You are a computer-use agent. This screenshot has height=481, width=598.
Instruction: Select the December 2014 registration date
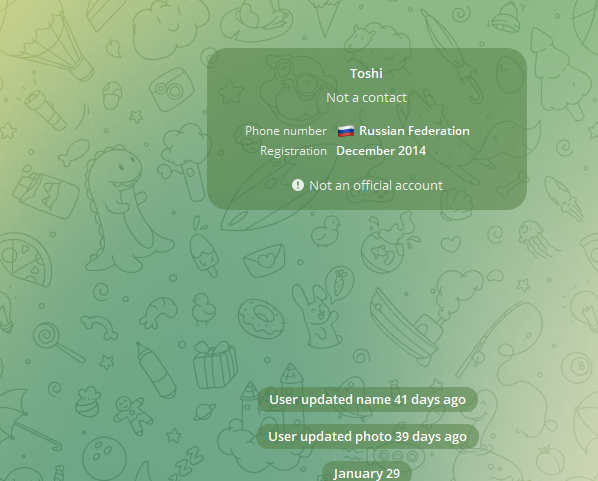[x=381, y=151]
